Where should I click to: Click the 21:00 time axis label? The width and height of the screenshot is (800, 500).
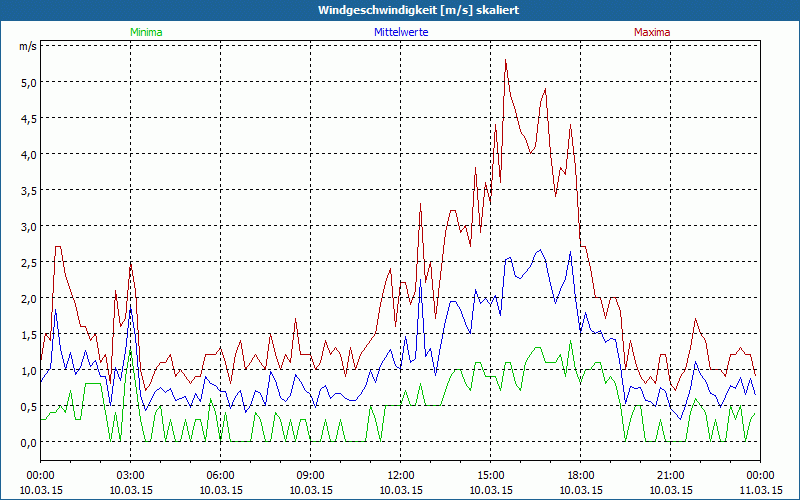[x=670, y=476]
